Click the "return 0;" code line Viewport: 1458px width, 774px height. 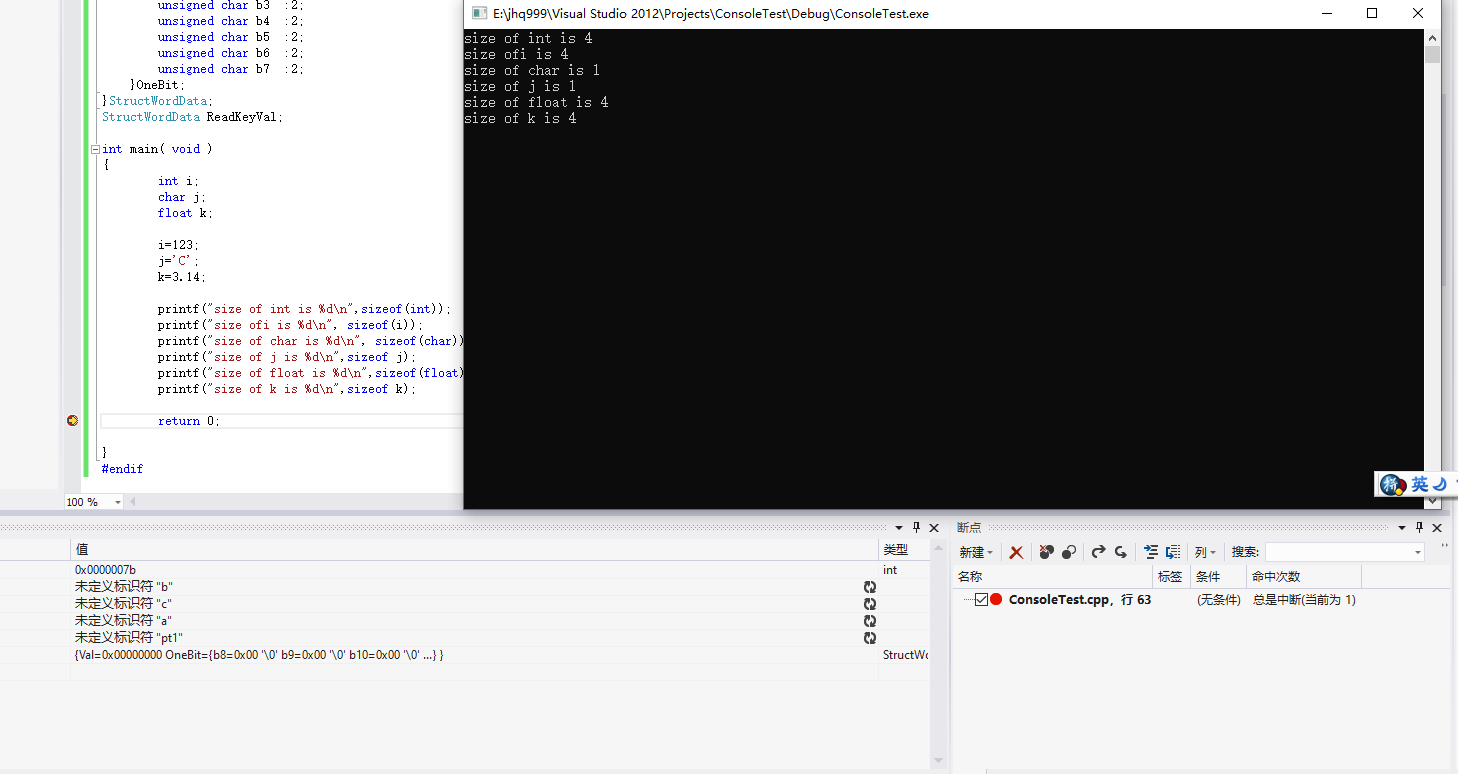pos(188,421)
